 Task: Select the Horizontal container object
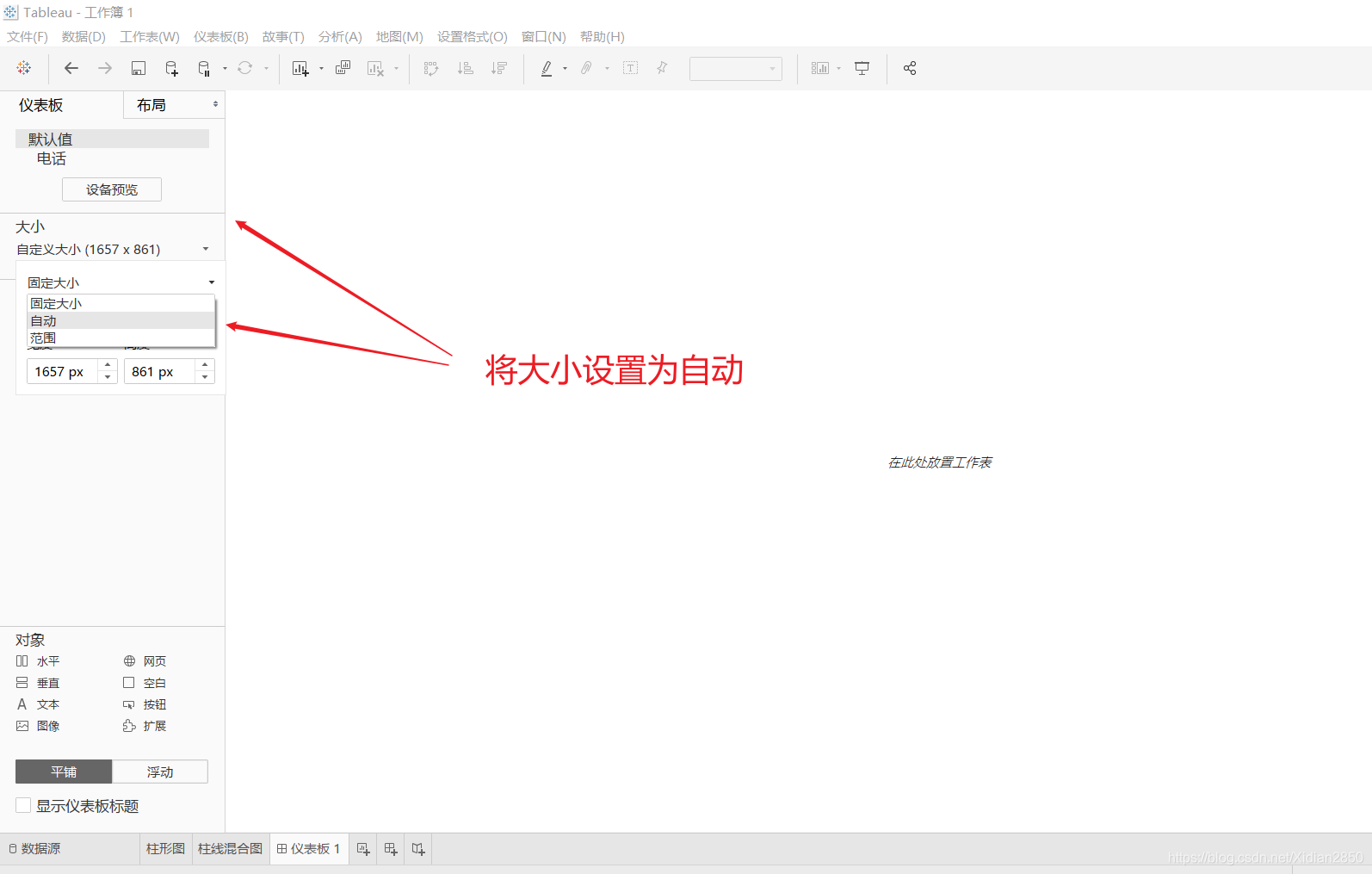point(38,661)
